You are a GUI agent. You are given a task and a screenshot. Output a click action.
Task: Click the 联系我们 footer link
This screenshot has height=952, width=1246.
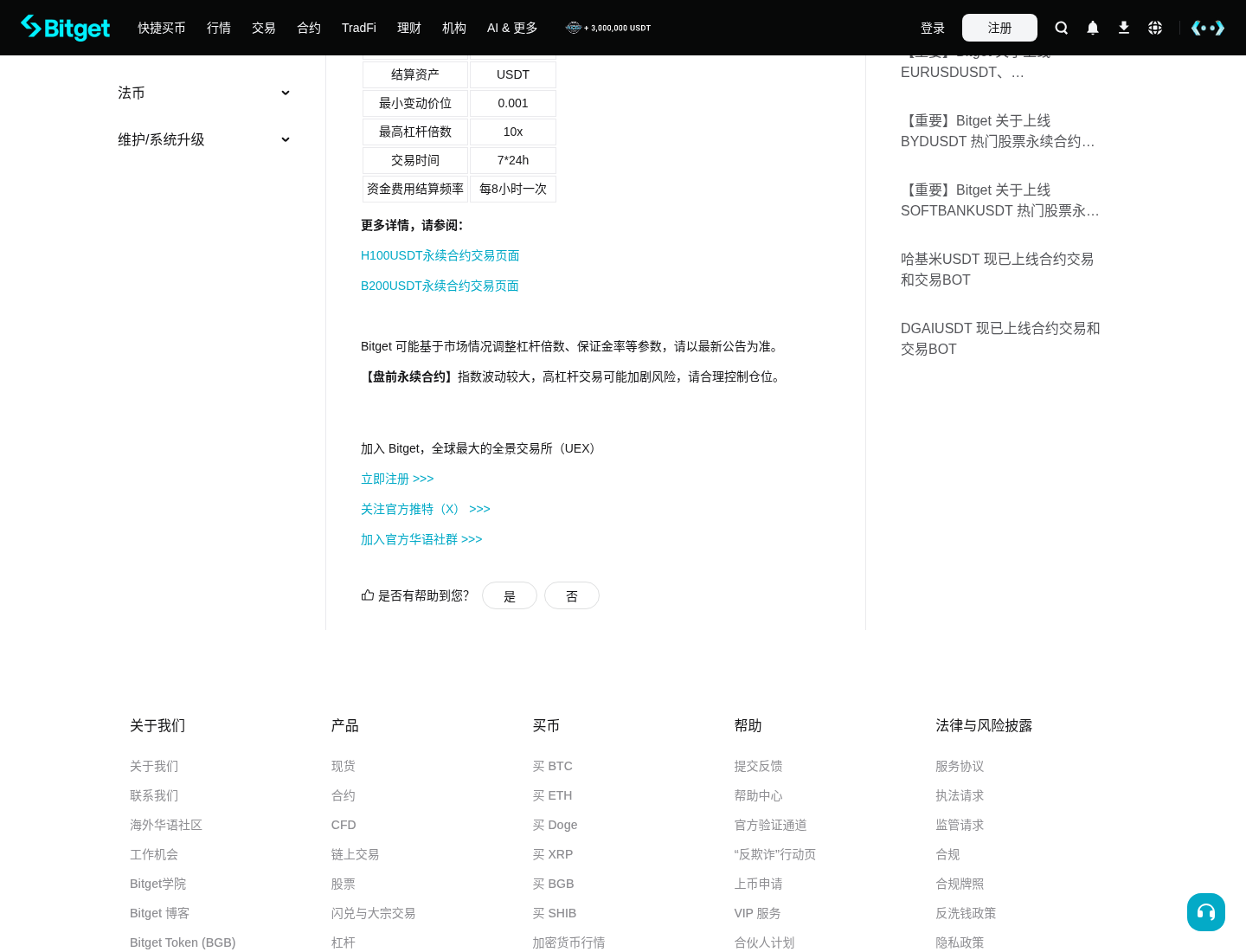tap(154, 795)
